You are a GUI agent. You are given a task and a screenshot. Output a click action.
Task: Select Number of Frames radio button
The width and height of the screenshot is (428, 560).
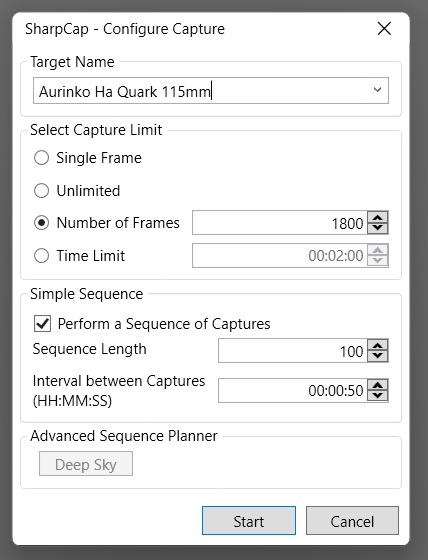pos(41,223)
